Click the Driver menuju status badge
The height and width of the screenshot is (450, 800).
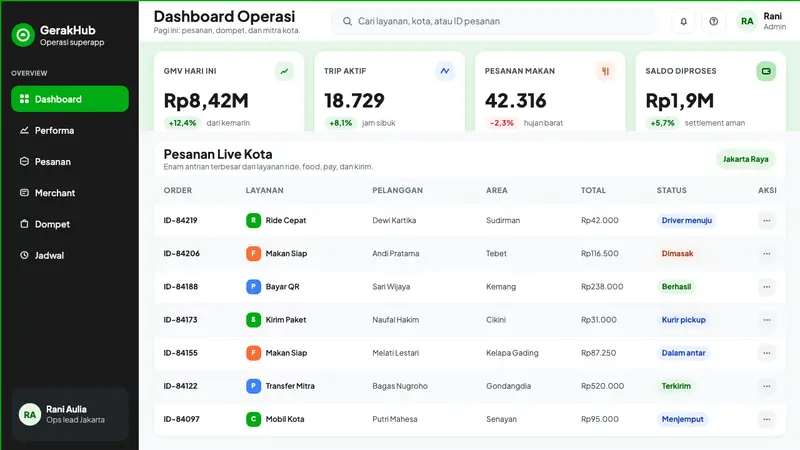686,220
